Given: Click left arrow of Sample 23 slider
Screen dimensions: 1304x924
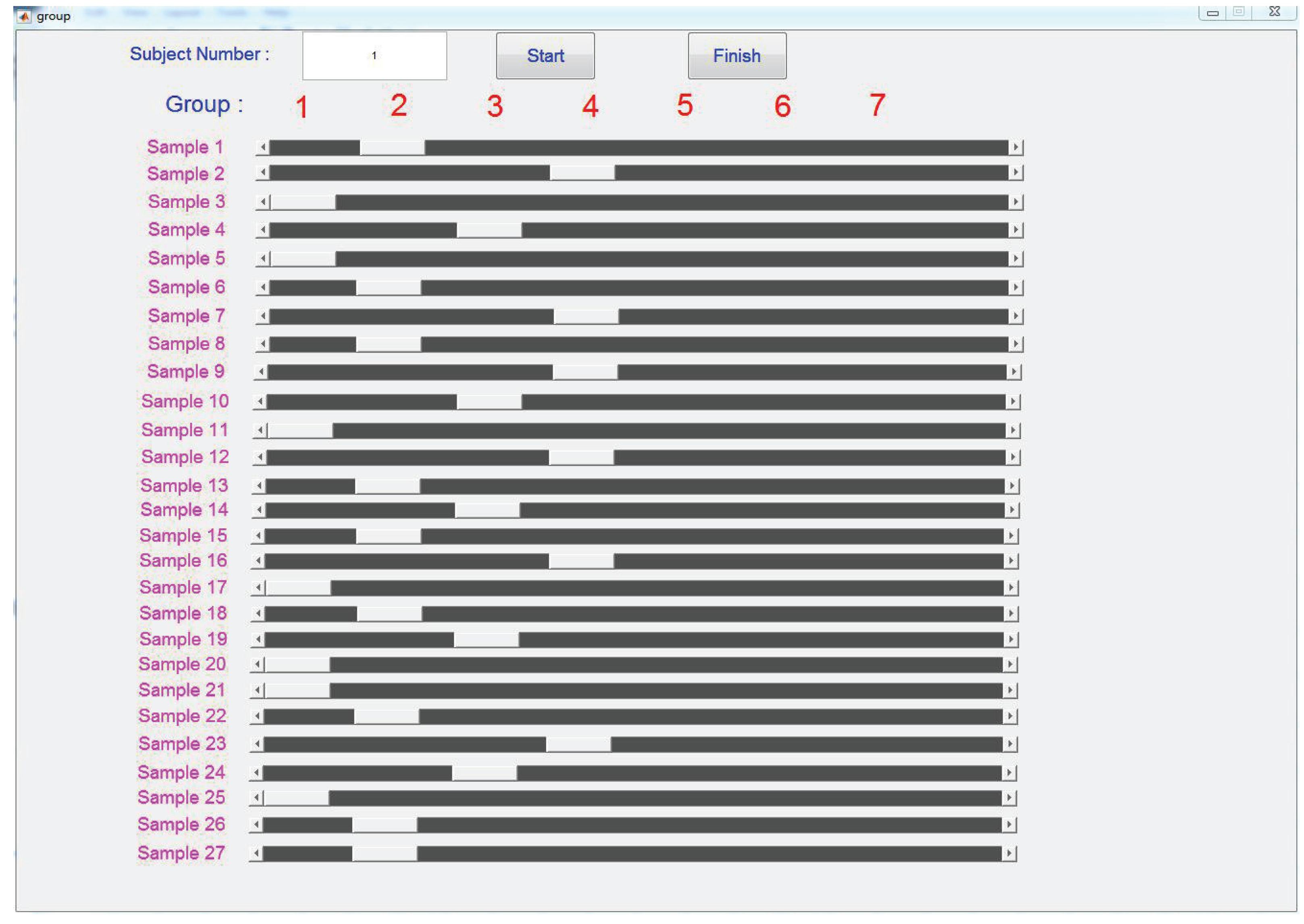Looking at the screenshot, I should pos(257,743).
